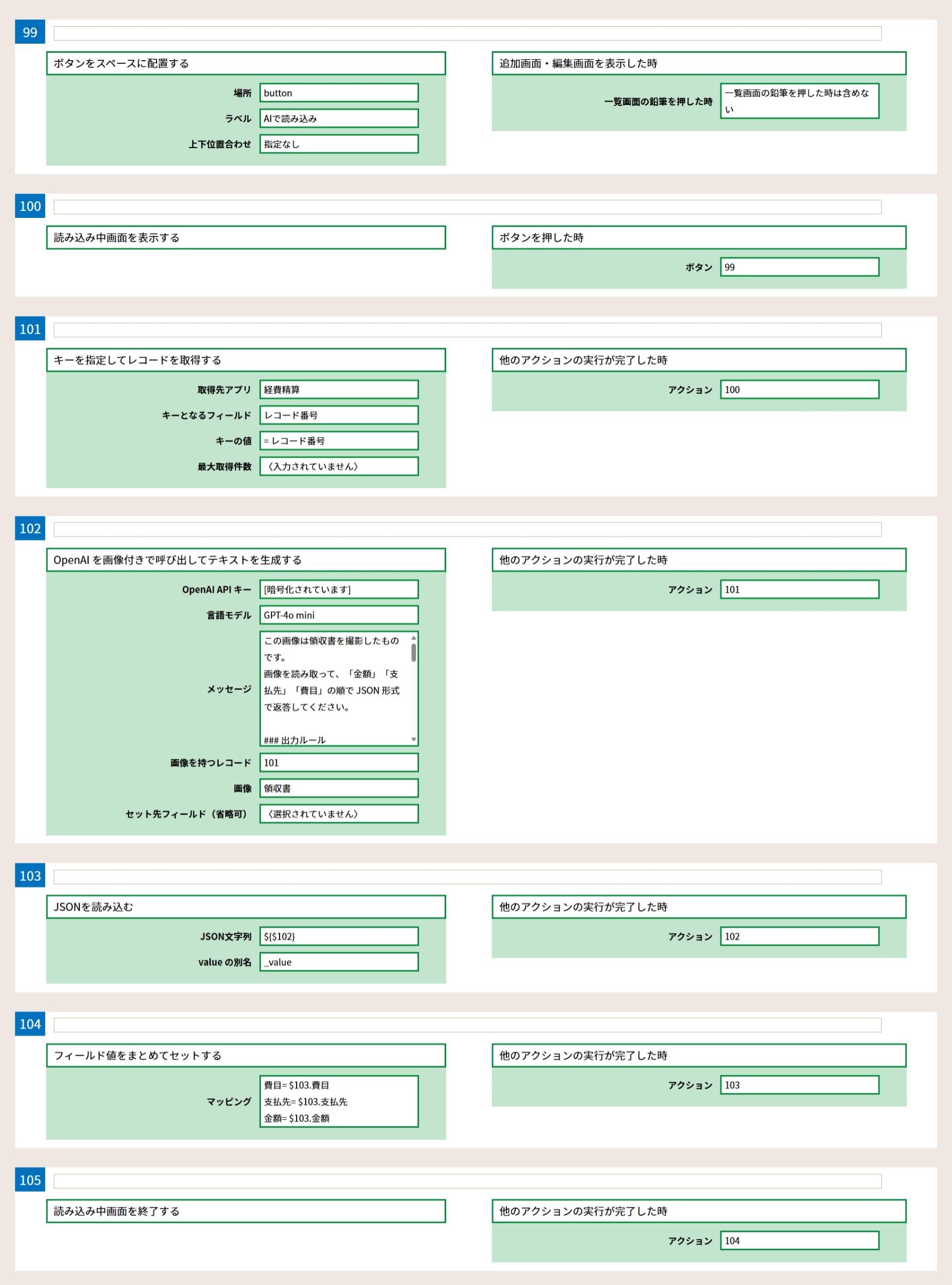The height and width of the screenshot is (1285, 952).
Task: Select the blue action number 102 badge
Action: [x=30, y=528]
